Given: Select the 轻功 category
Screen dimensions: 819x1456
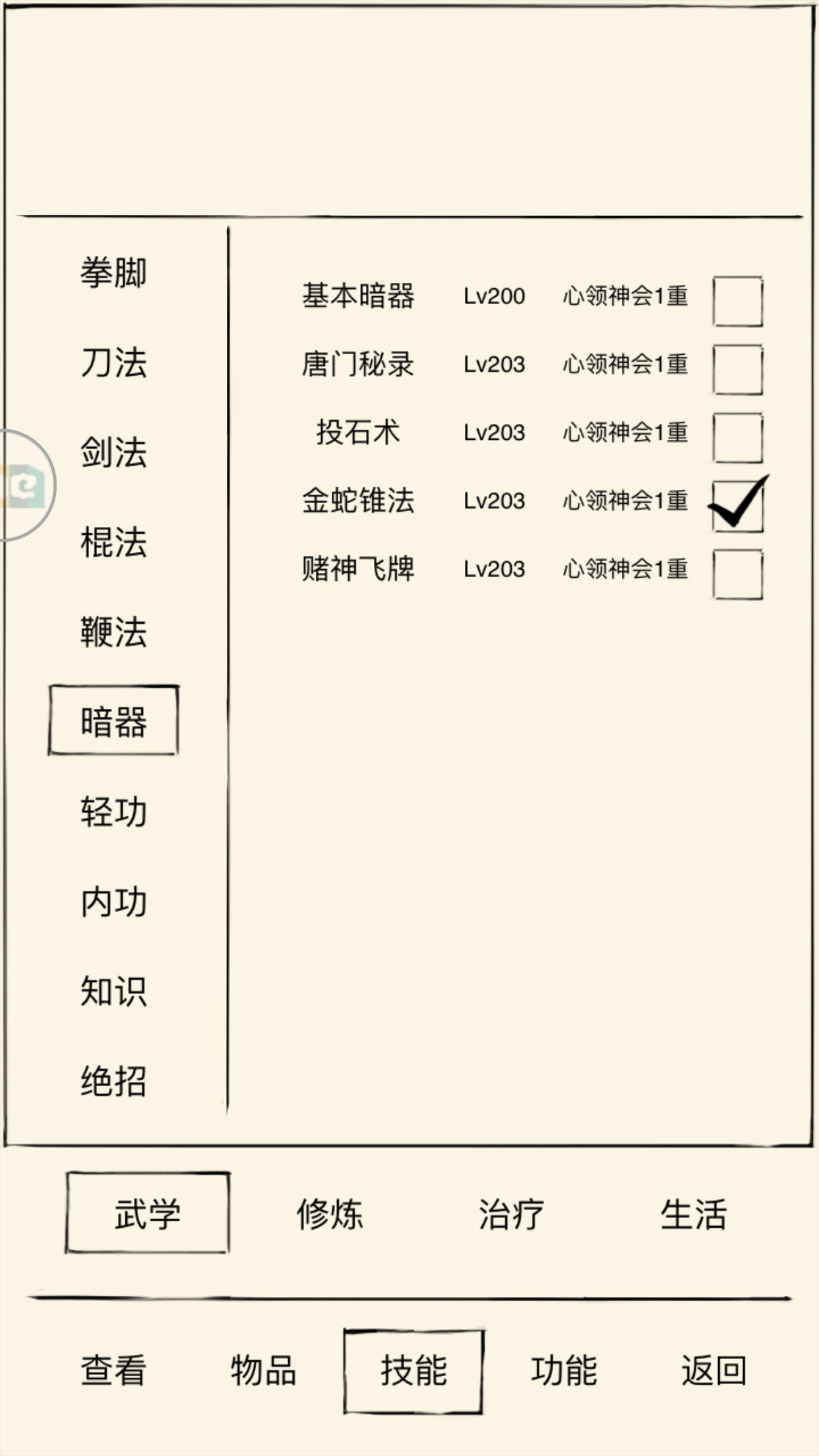Looking at the screenshot, I should (x=113, y=812).
